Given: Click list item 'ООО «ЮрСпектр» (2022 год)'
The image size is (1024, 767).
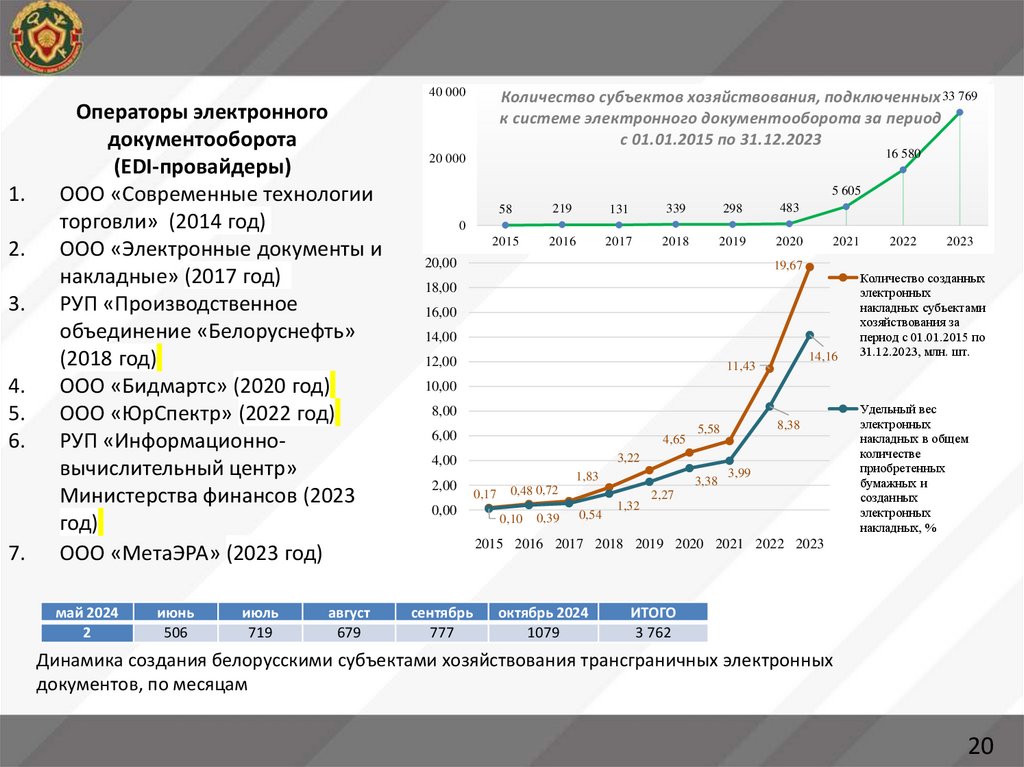Looking at the screenshot, I should tap(197, 414).
